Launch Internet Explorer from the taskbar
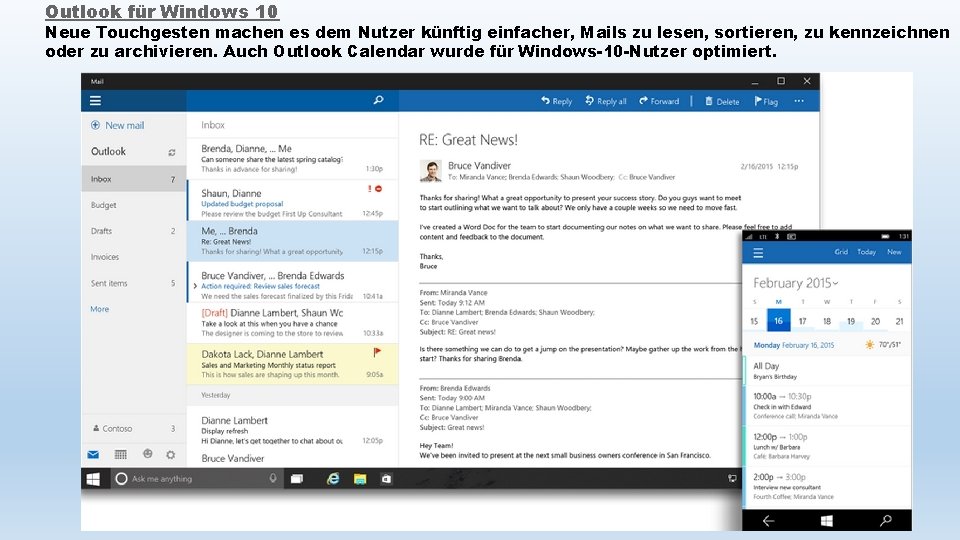Screen dimensions: 960x540 click(333, 479)
